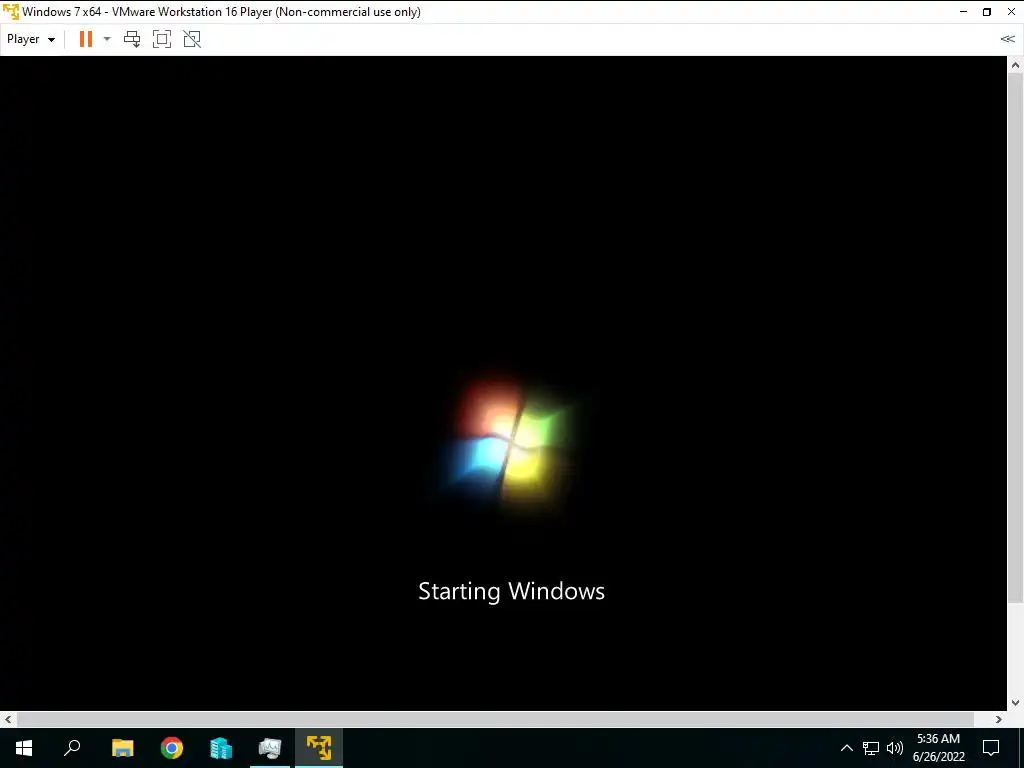
Task: Open File Explorer from taskbar
Action: (x=123, y=748)
